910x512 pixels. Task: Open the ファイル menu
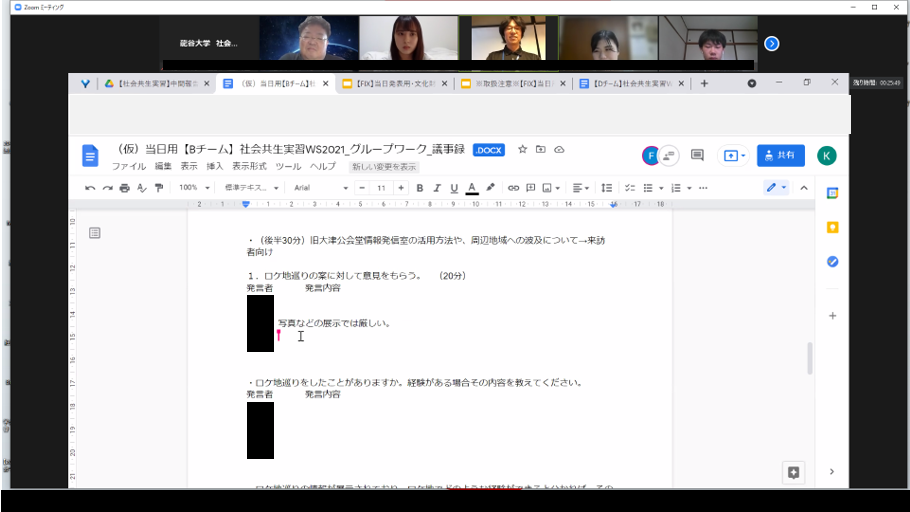click(x=129, y=167)
